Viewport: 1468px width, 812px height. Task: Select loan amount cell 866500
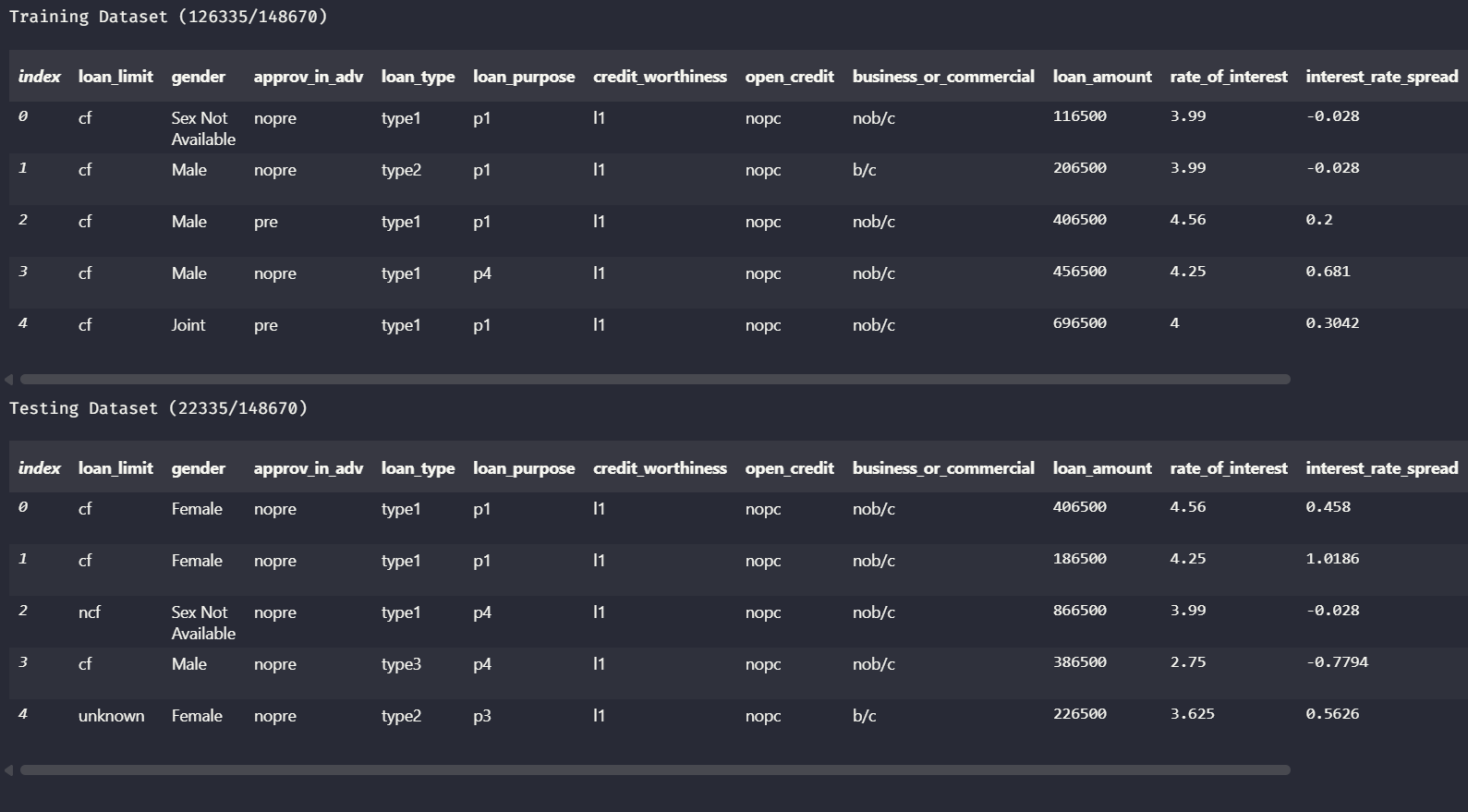point(1080,611)
